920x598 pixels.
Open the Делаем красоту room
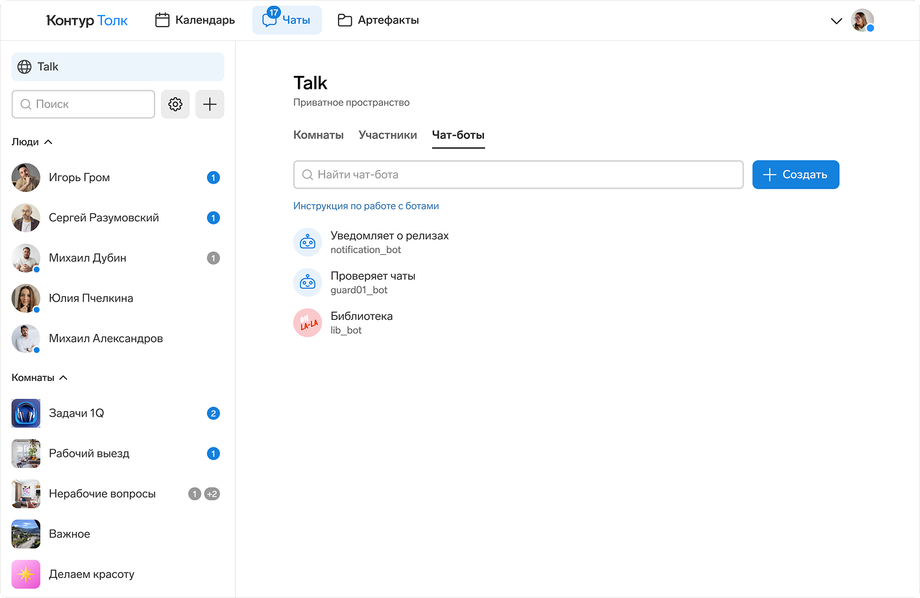(118, 574)
